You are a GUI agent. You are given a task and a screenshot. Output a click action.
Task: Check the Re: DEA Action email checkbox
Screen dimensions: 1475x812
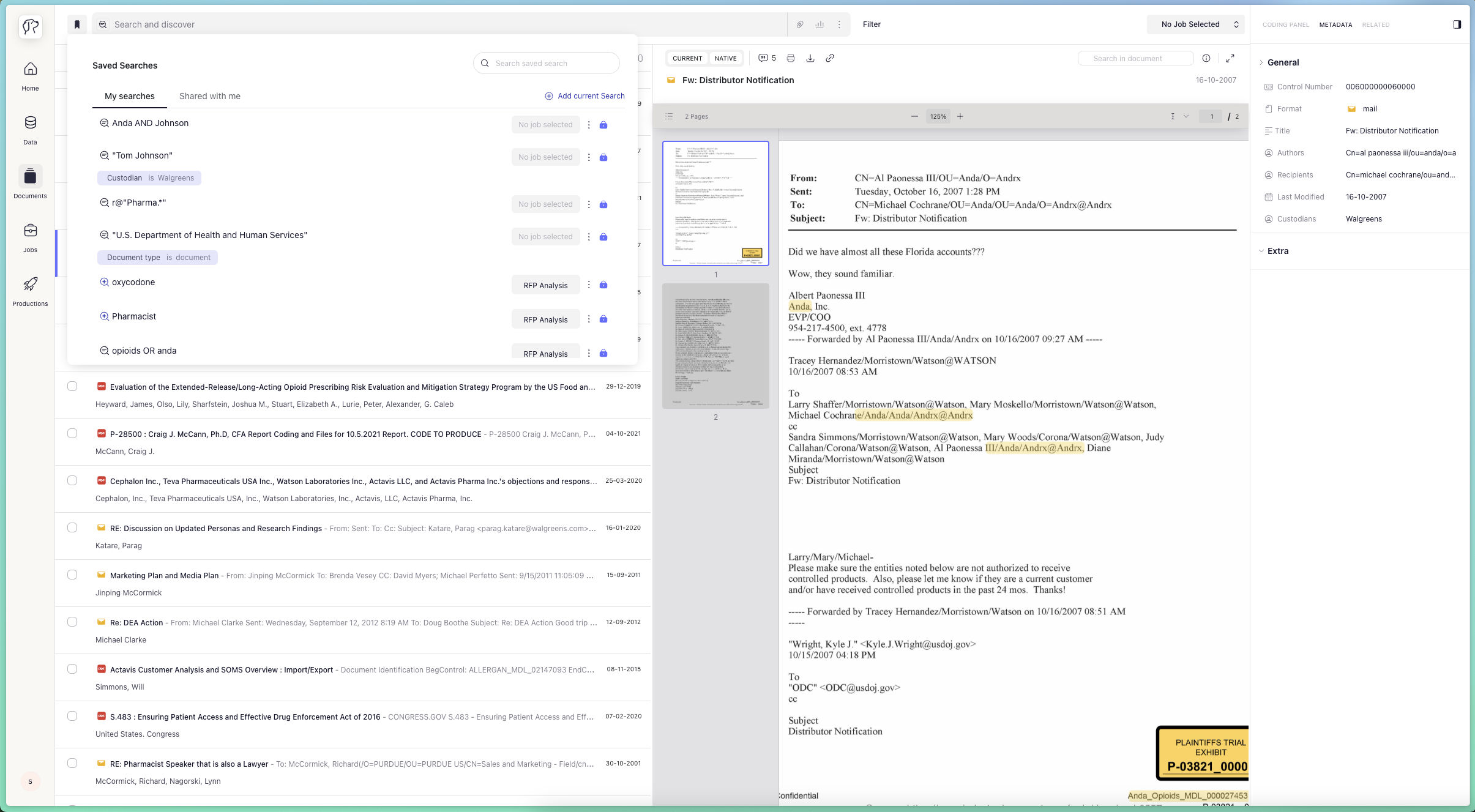(x=72, y=622)
